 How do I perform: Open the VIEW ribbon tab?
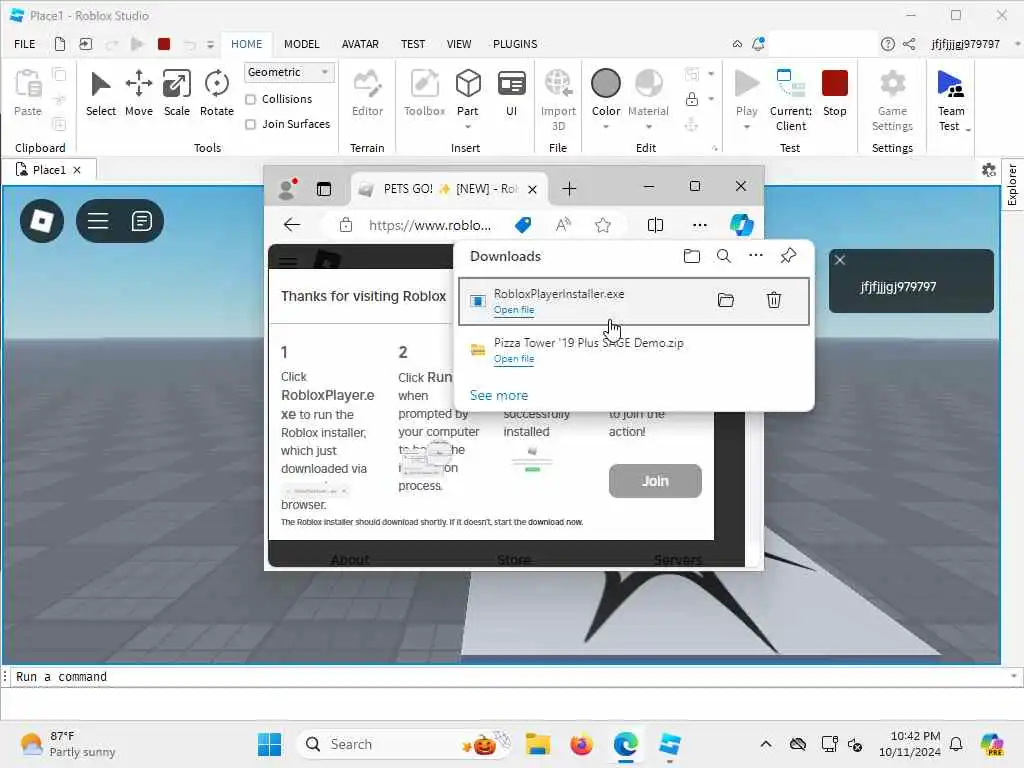point(458,44)
